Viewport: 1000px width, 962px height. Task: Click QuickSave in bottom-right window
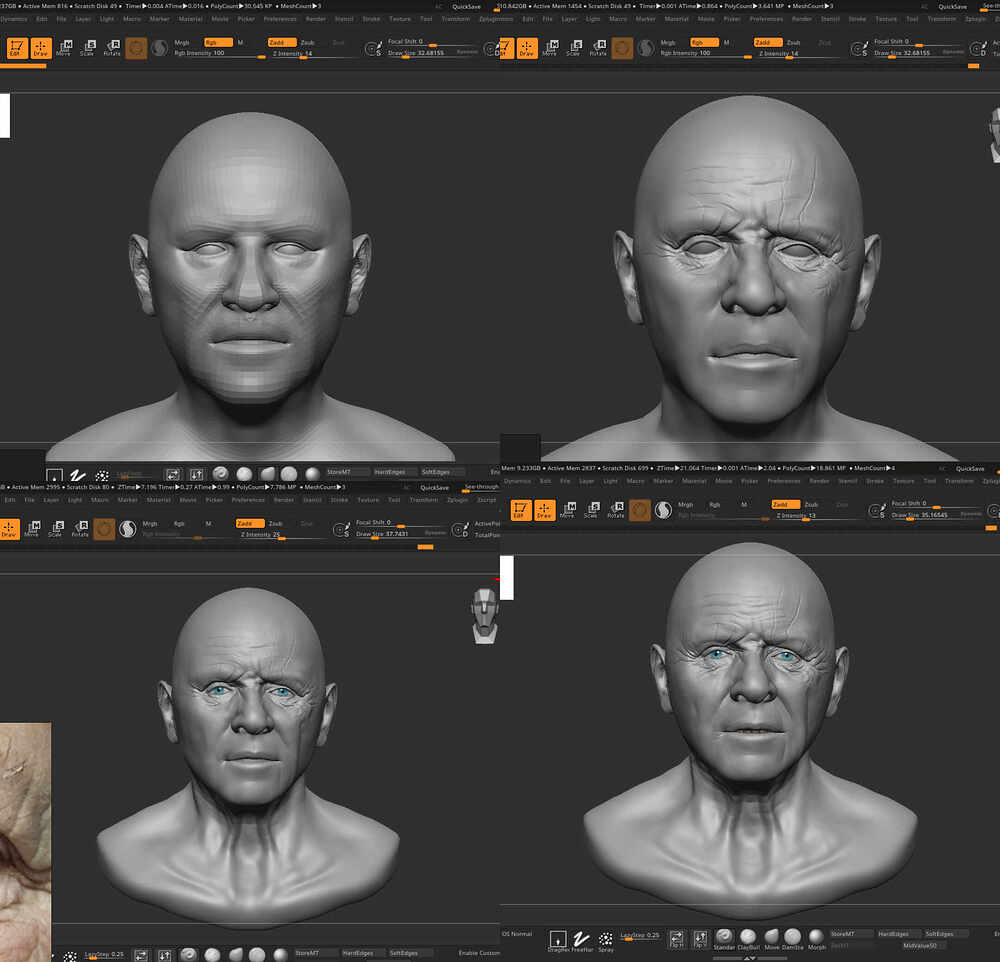pyautogui.click(x=970, y=468)
